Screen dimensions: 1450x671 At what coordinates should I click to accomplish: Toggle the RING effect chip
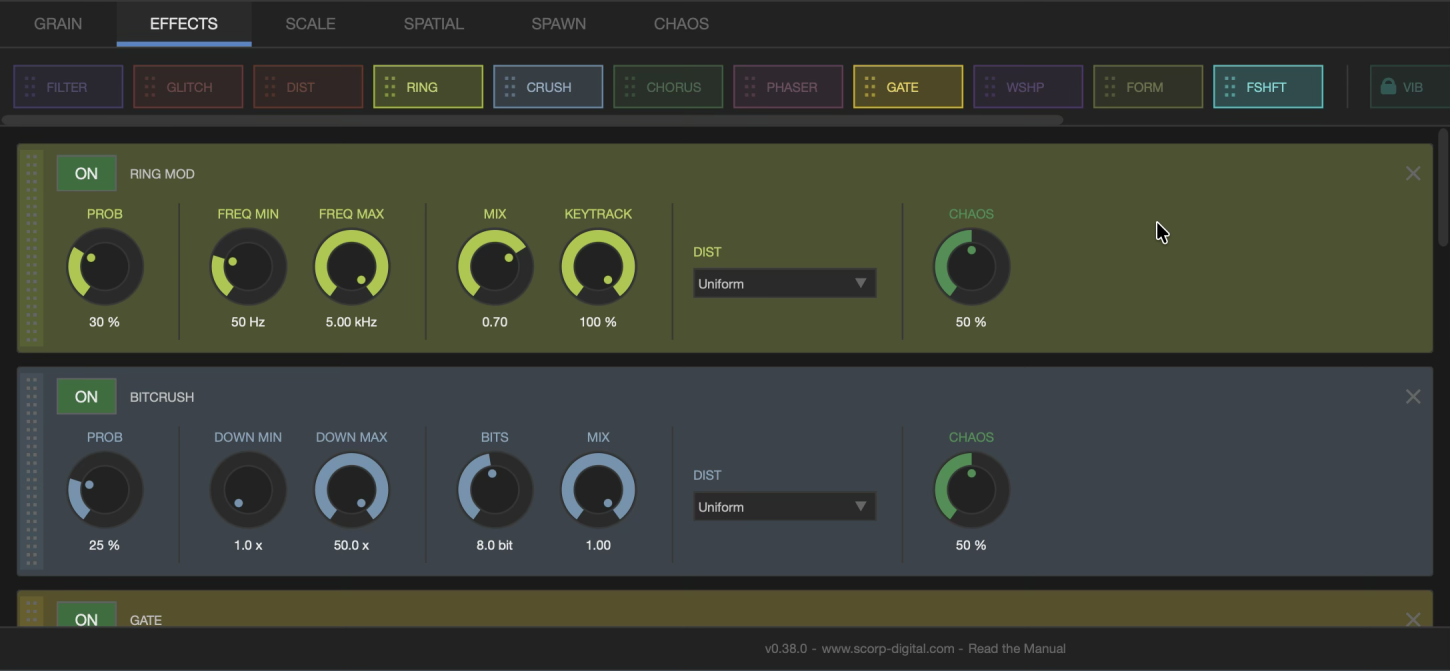(x=428, y=87)
